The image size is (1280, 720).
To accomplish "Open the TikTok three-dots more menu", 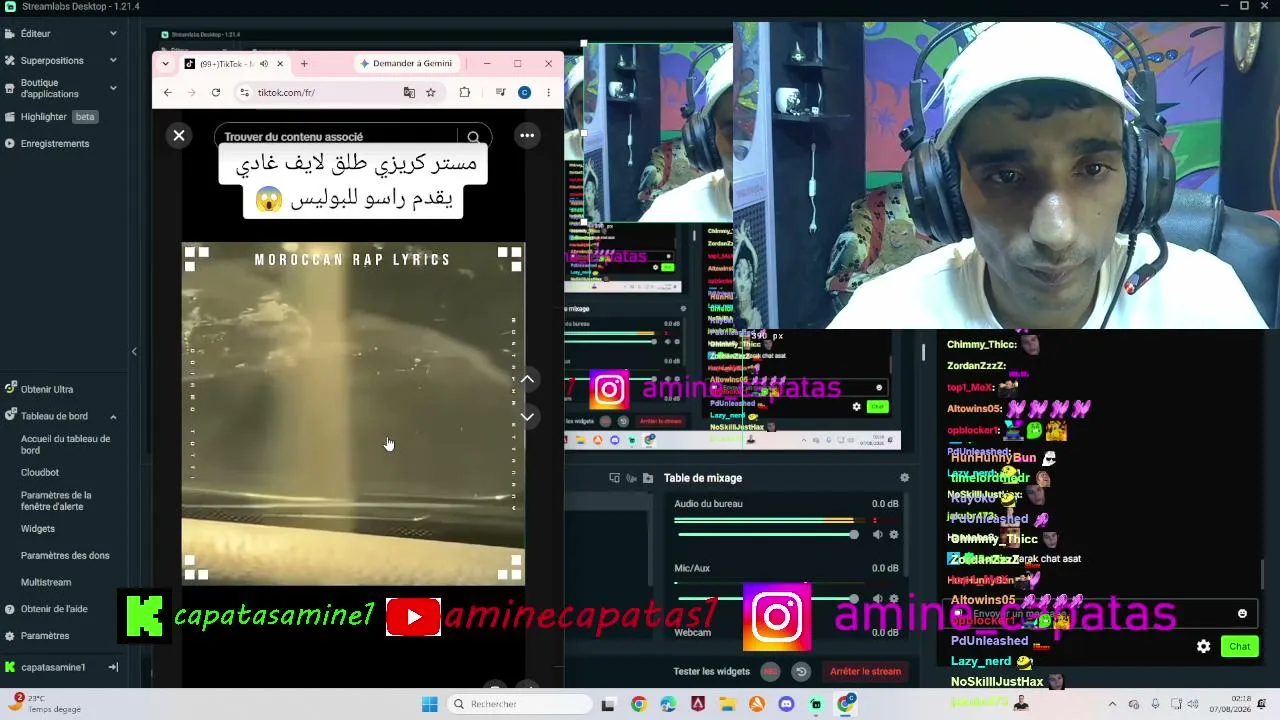I will pos(527,136).
